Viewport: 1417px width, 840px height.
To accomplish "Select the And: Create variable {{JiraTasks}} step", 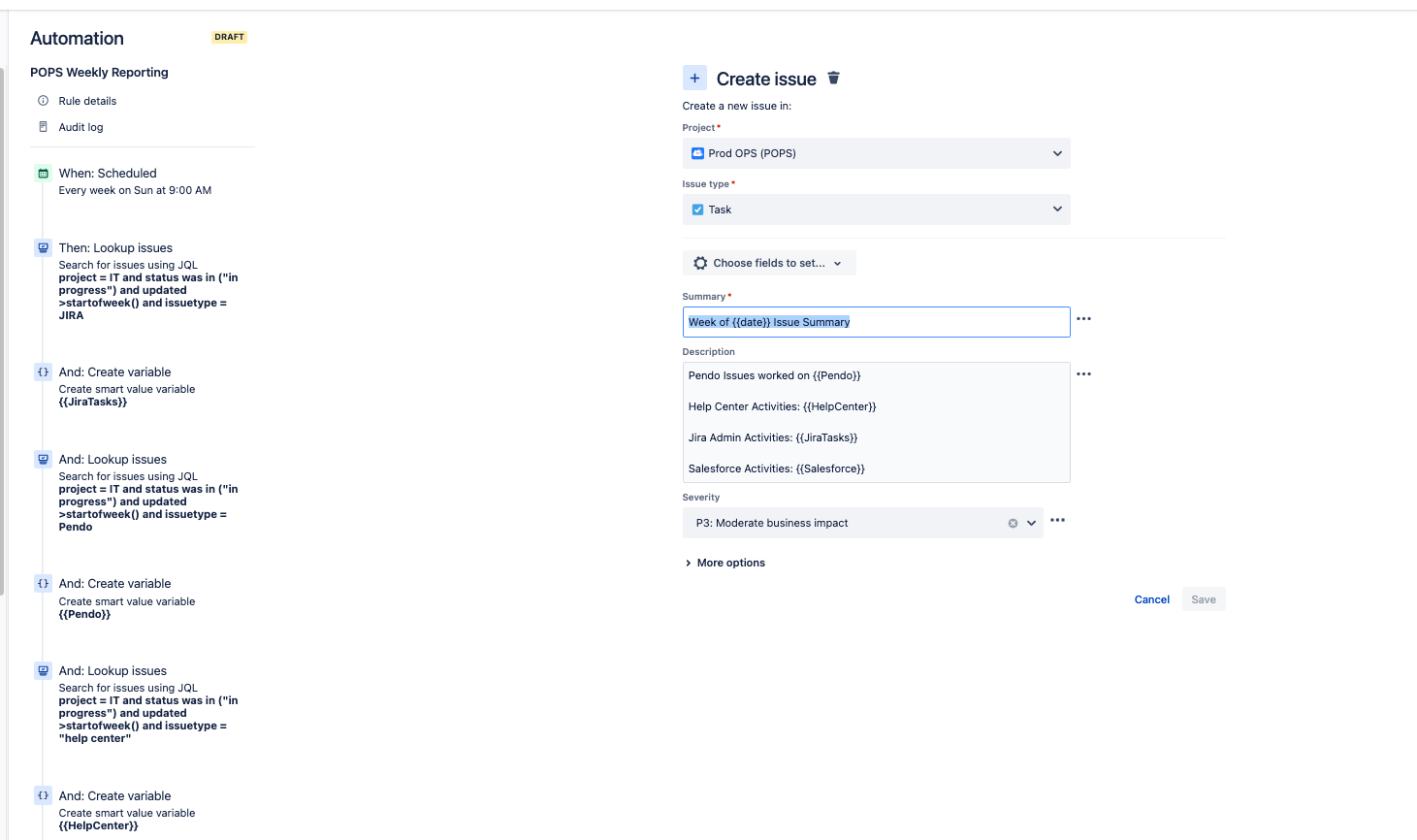I will coord(143,386).
